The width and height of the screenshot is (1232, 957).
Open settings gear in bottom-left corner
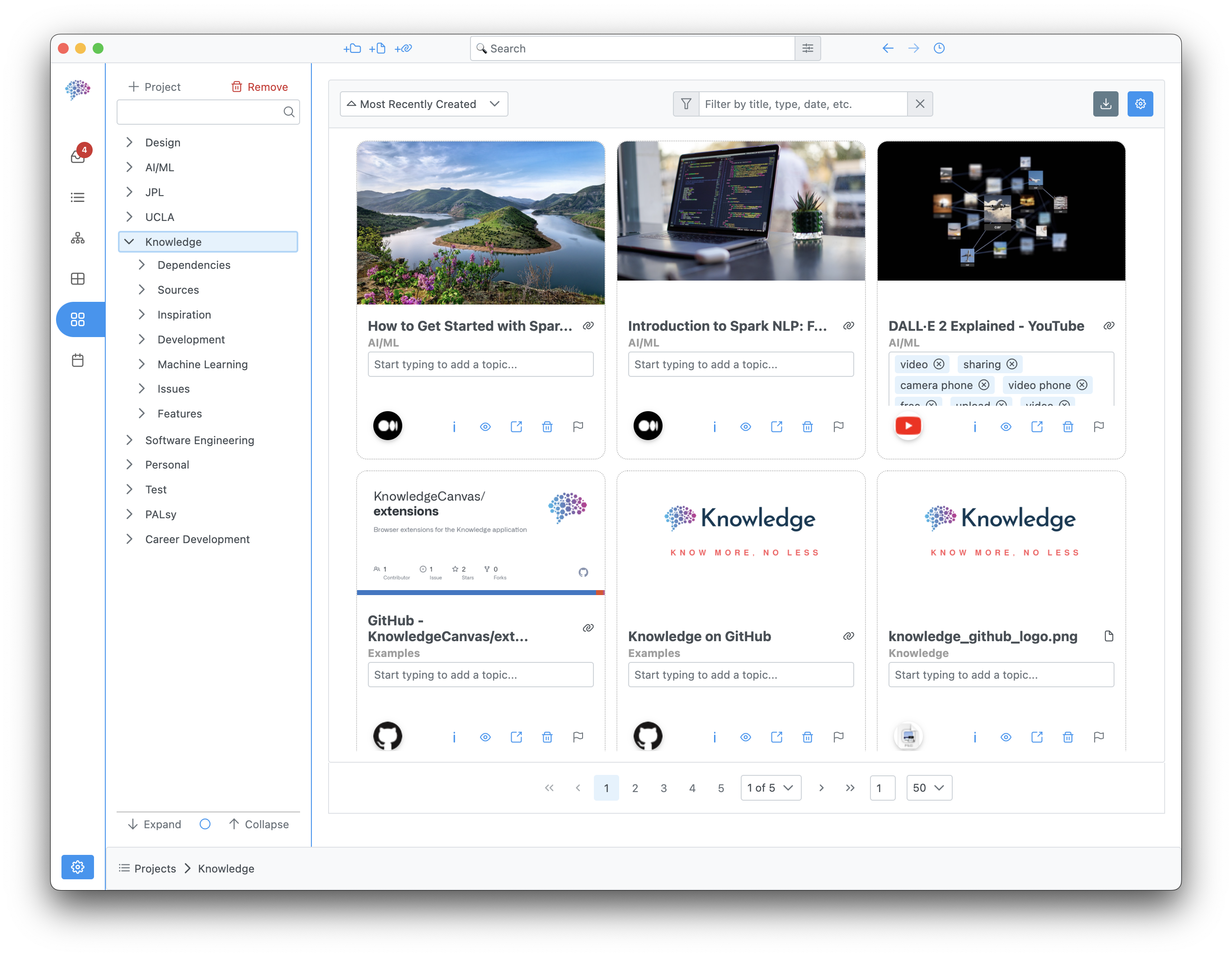coord(78,867)
